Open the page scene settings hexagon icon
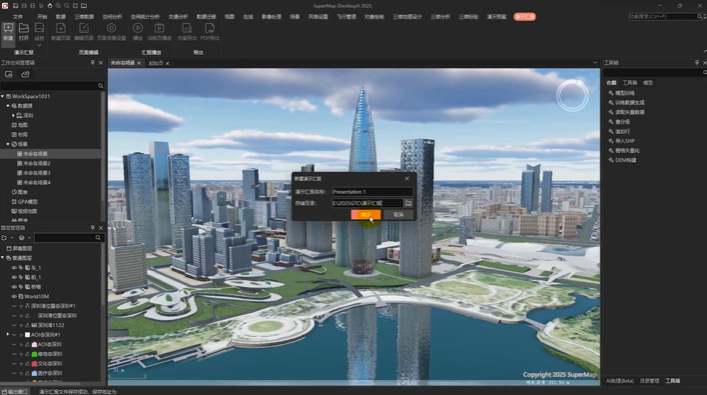The width and height of the screenshot is (707, 395). coord(111,28)
